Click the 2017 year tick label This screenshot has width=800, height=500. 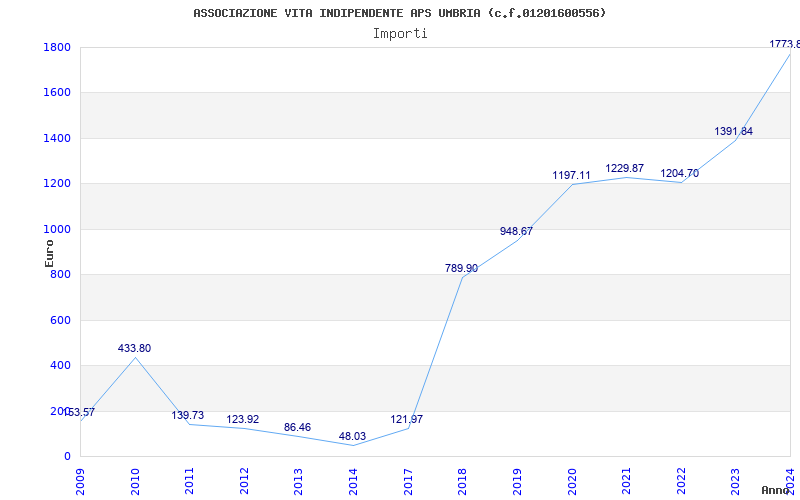point(408,482)
